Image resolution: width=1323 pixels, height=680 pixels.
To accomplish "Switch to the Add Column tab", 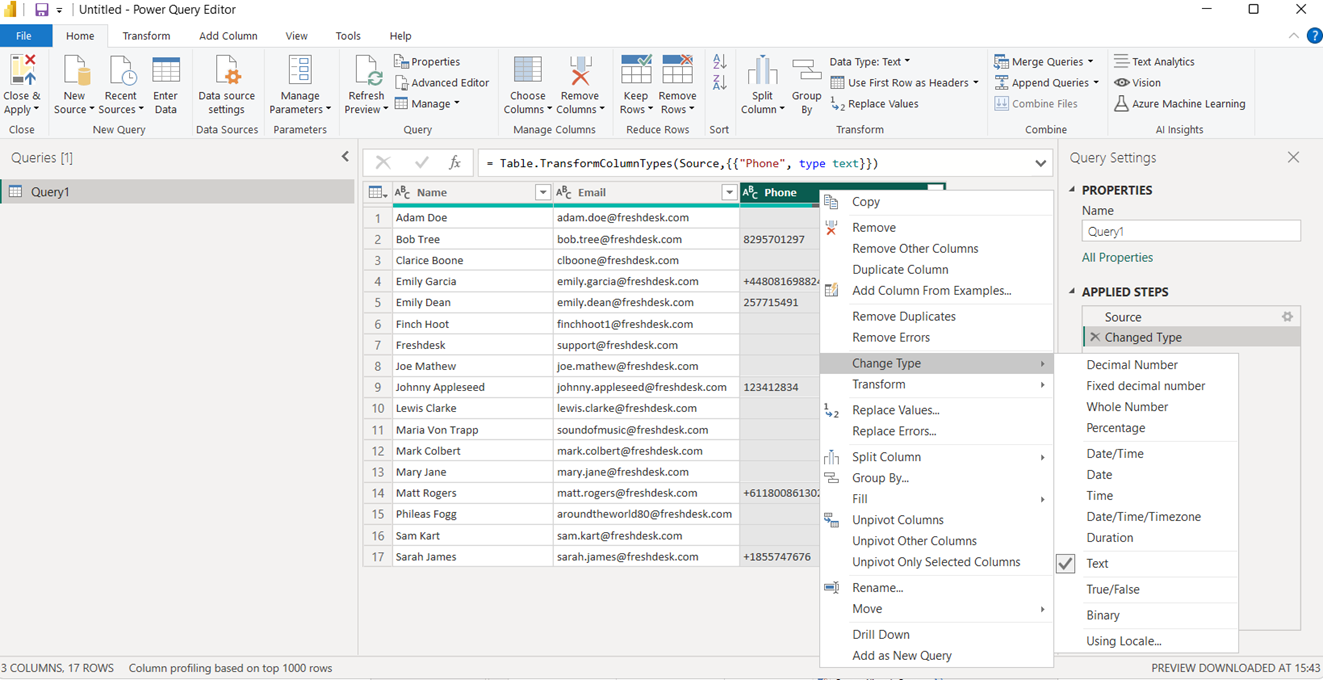I will 228,36.
